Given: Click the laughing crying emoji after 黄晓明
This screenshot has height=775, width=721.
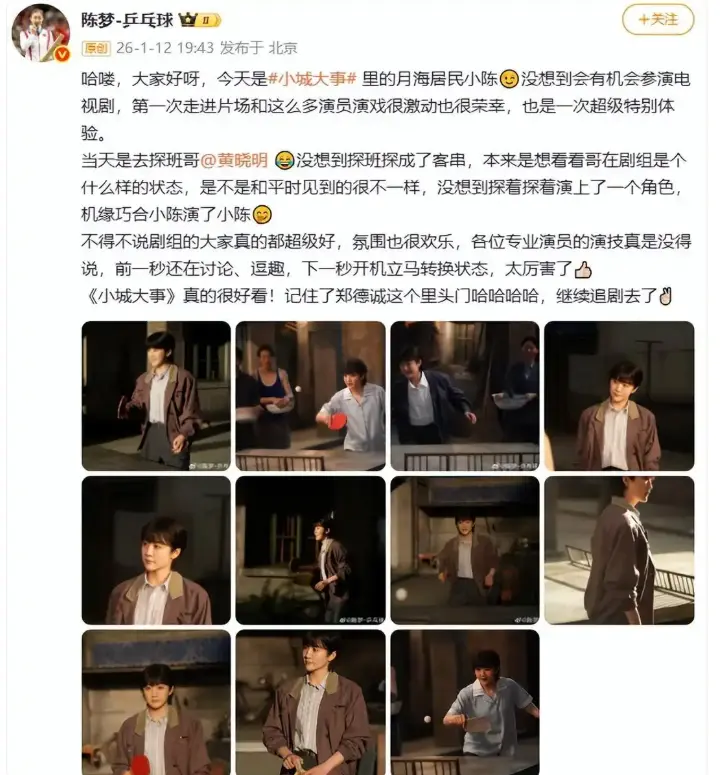Looking at the screenshot, I should pos(284,160).
